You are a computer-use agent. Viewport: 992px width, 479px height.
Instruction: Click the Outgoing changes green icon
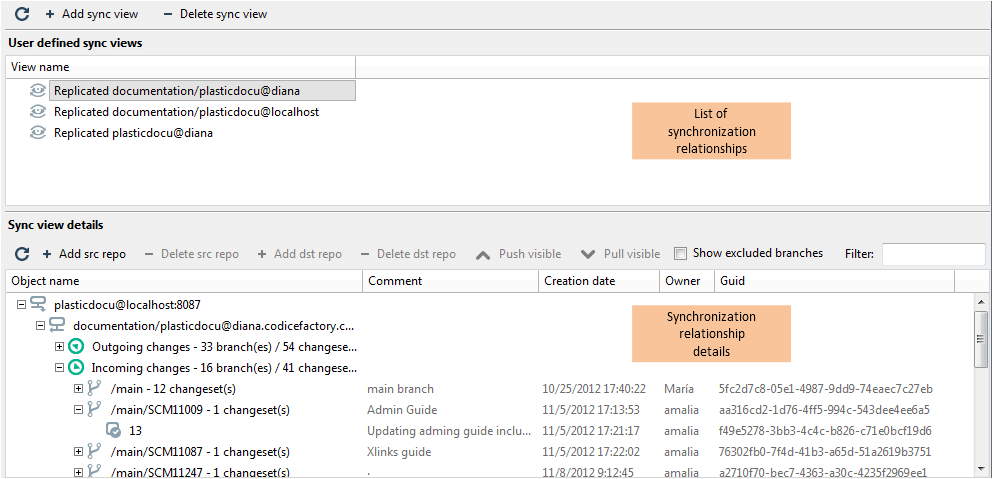point(77,347)
